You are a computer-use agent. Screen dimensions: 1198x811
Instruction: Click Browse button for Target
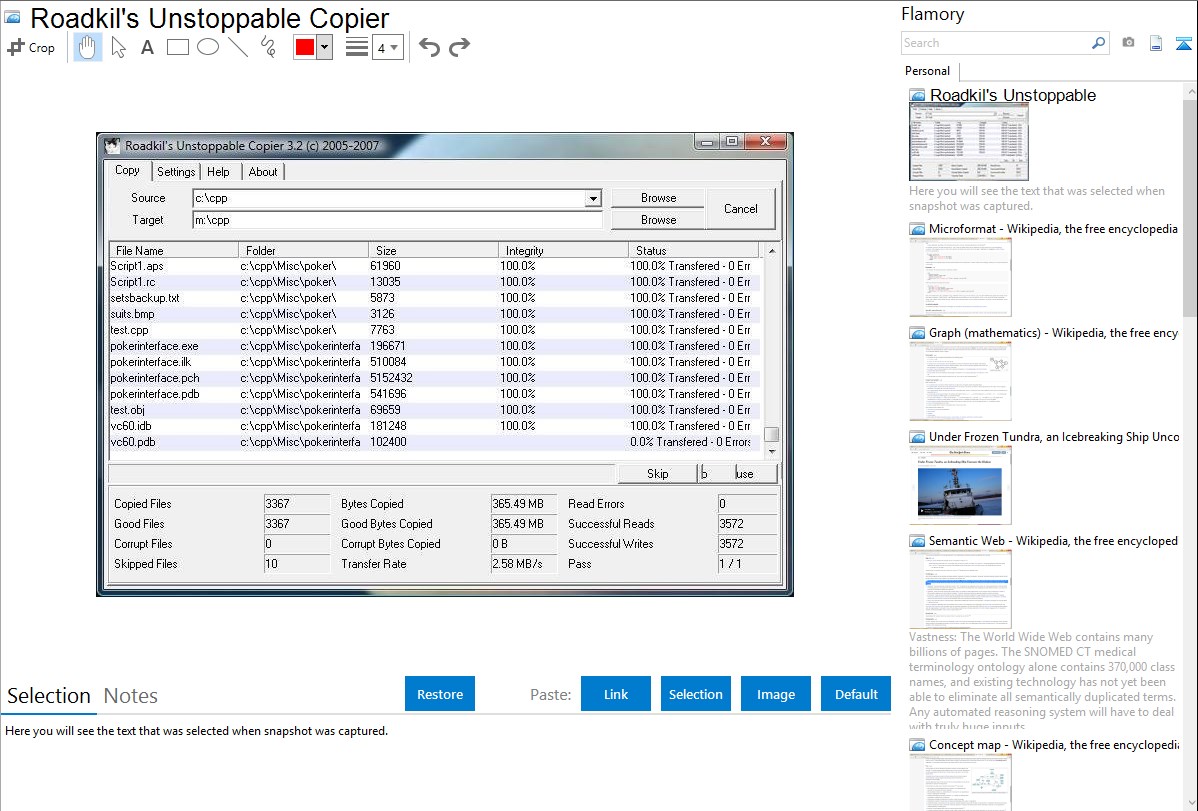(x=659, y=220)
